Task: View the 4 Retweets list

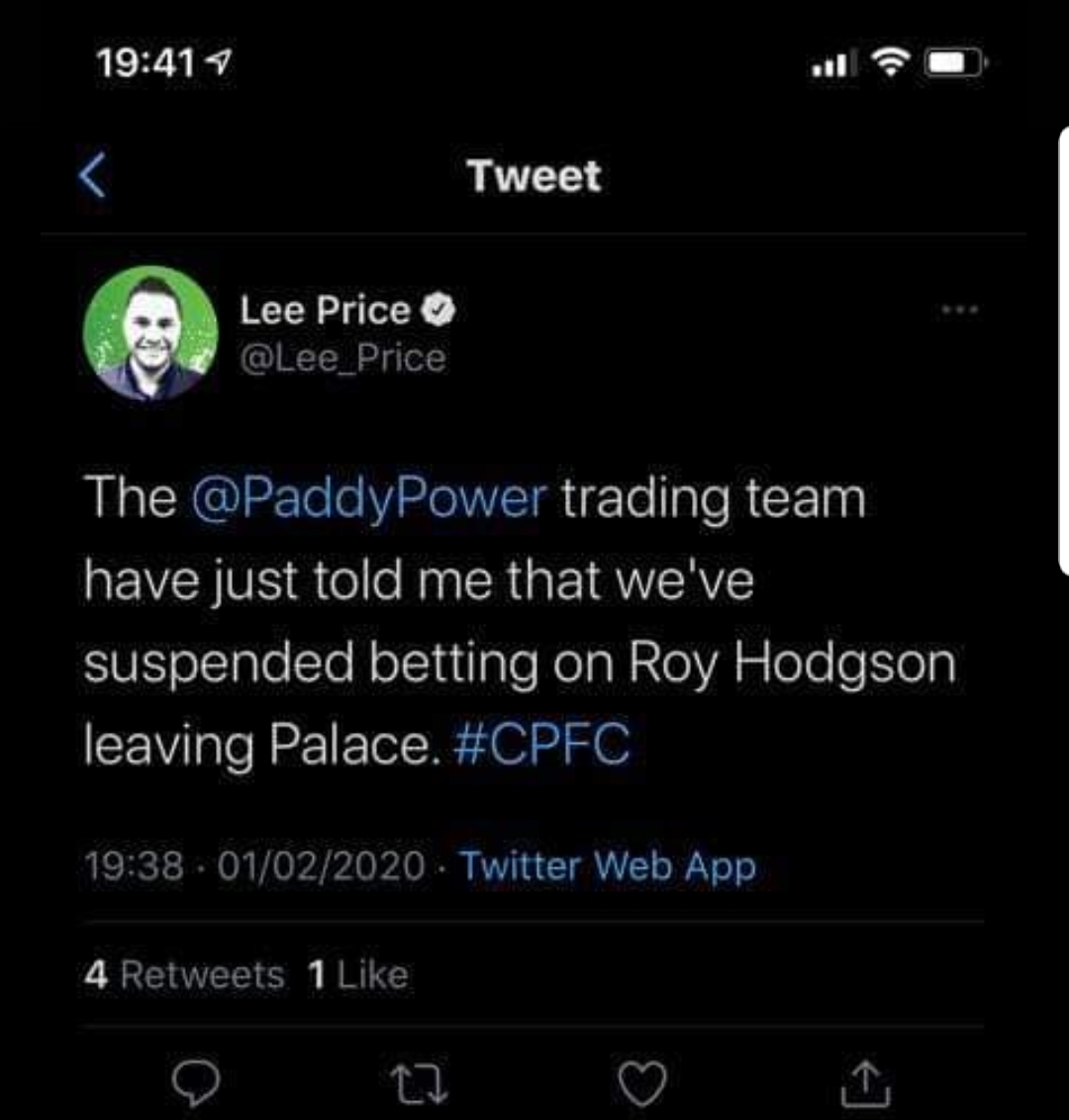Action: pyautogui.click(x=185, y=975)
